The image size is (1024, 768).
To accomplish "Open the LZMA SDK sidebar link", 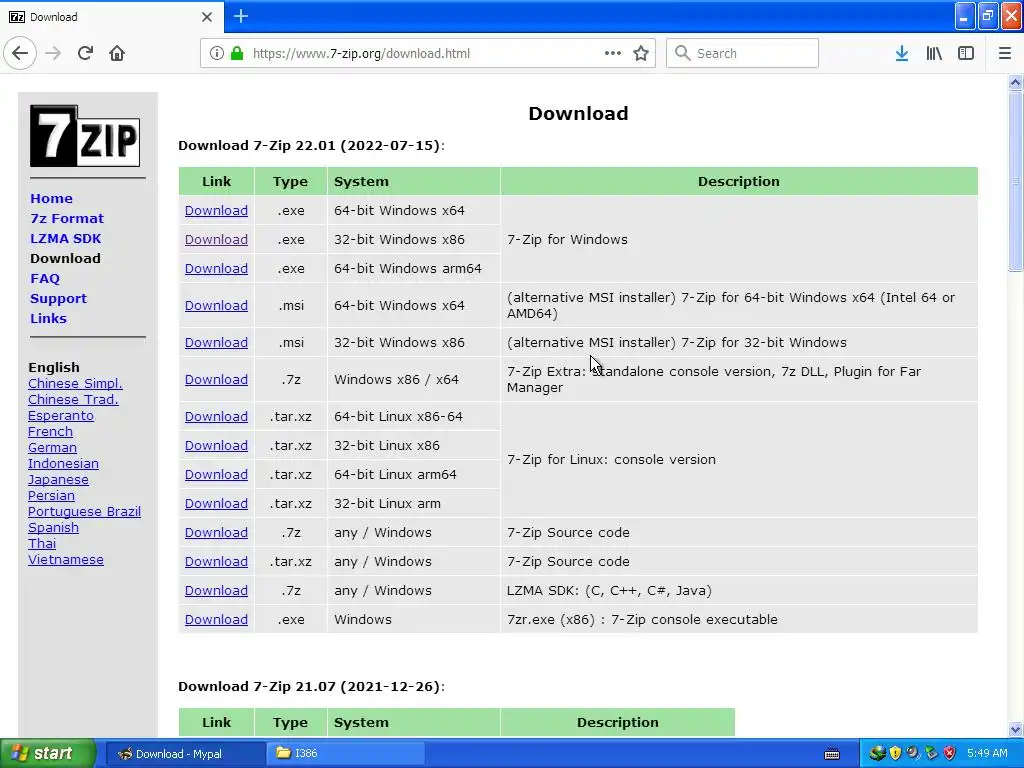I will (x=65, y=238).
